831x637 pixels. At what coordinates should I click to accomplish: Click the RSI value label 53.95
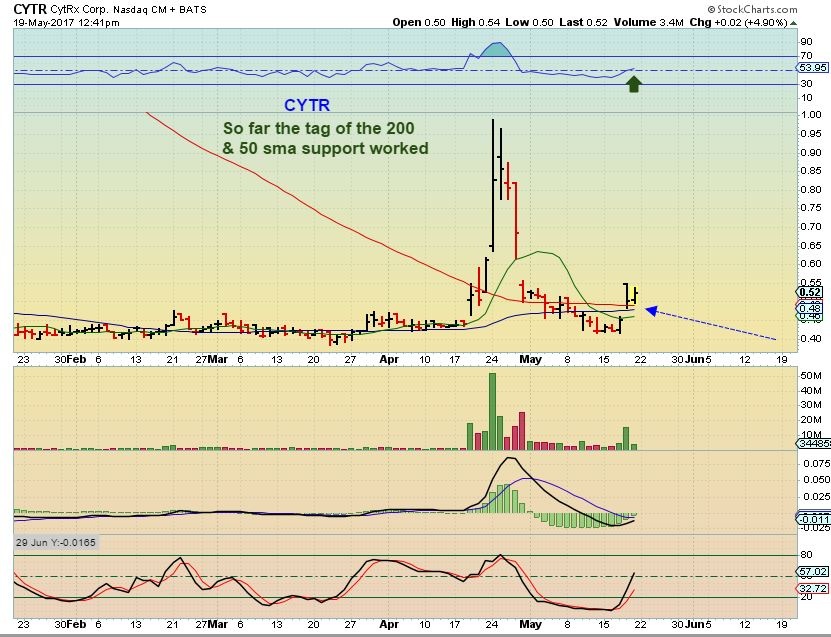pyautogui.click(x=815, y=69)
